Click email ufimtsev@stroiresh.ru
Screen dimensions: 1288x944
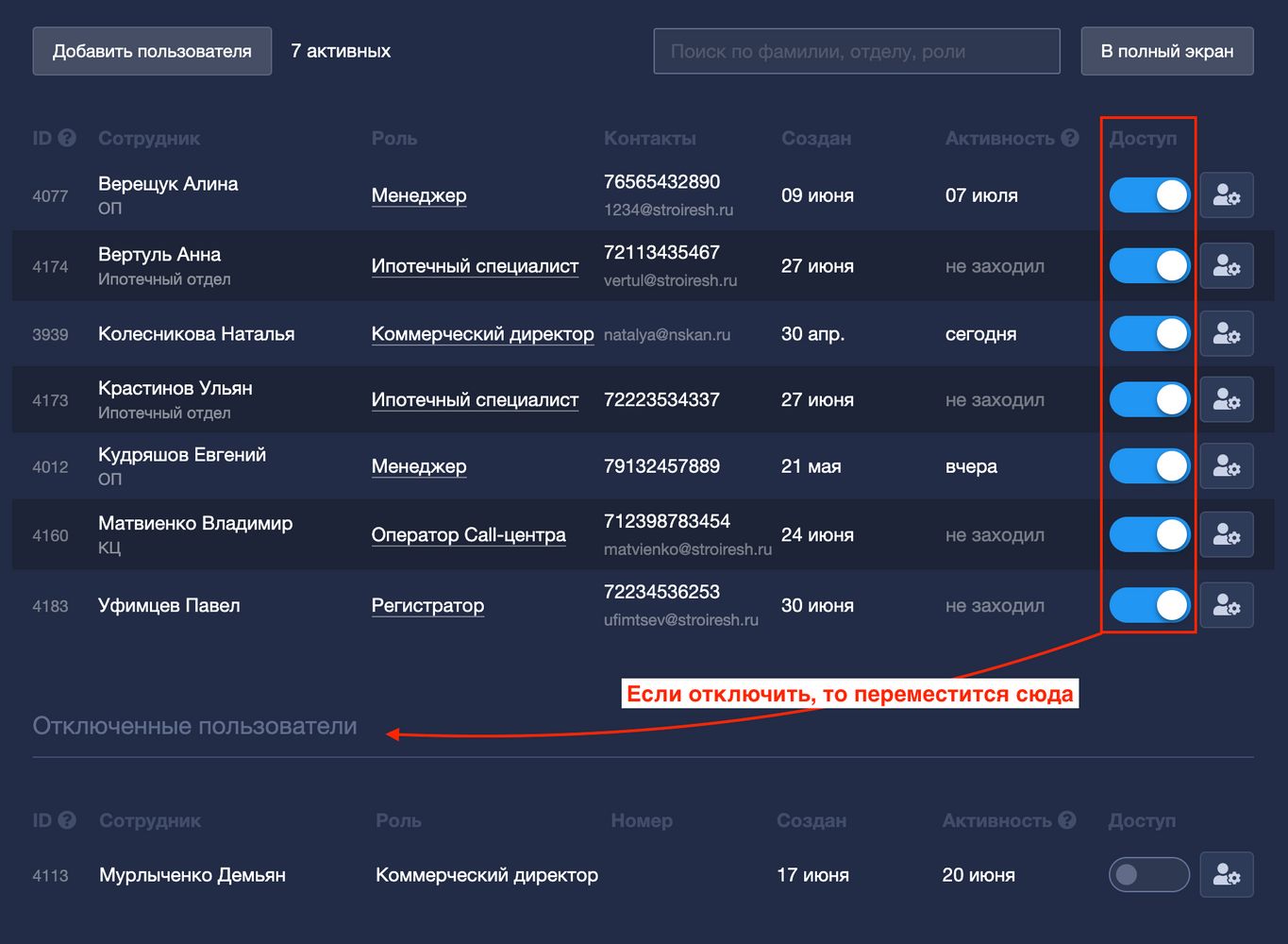coord(681,620)
